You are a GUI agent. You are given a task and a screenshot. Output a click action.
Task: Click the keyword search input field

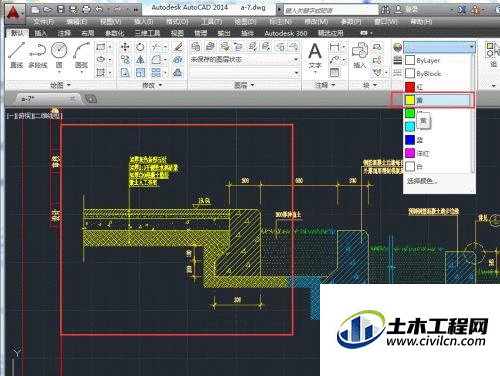[331, 10]
